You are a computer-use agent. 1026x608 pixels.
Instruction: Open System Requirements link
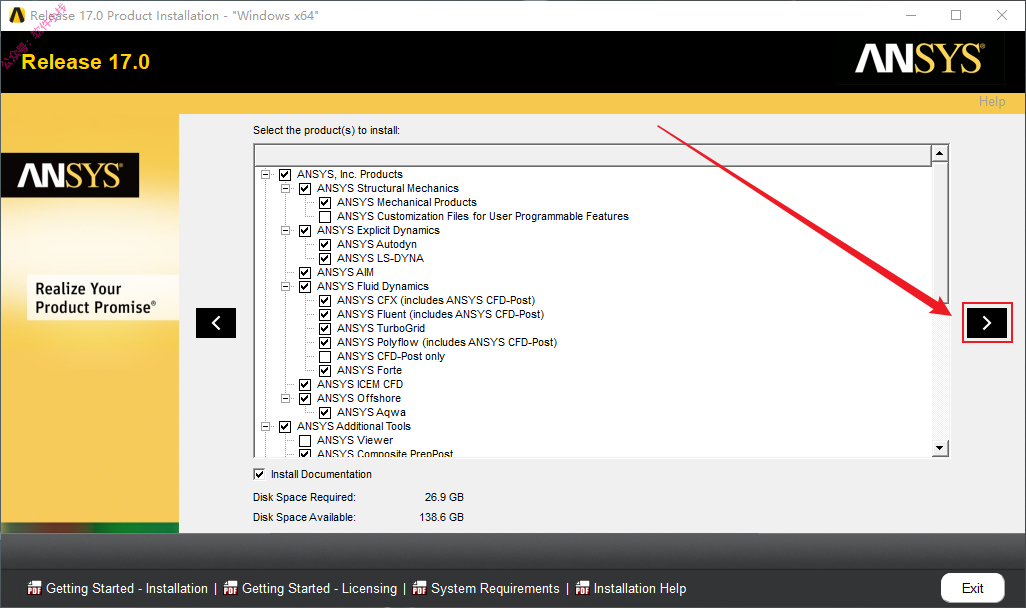point(495,588)
